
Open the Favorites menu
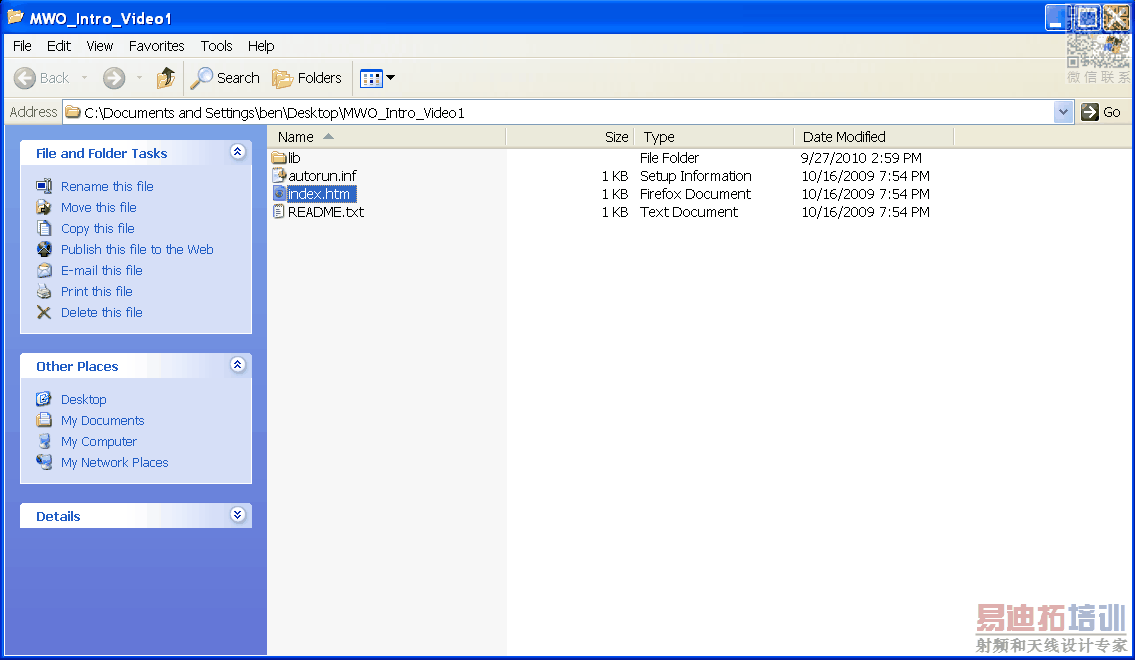point(156,46)
